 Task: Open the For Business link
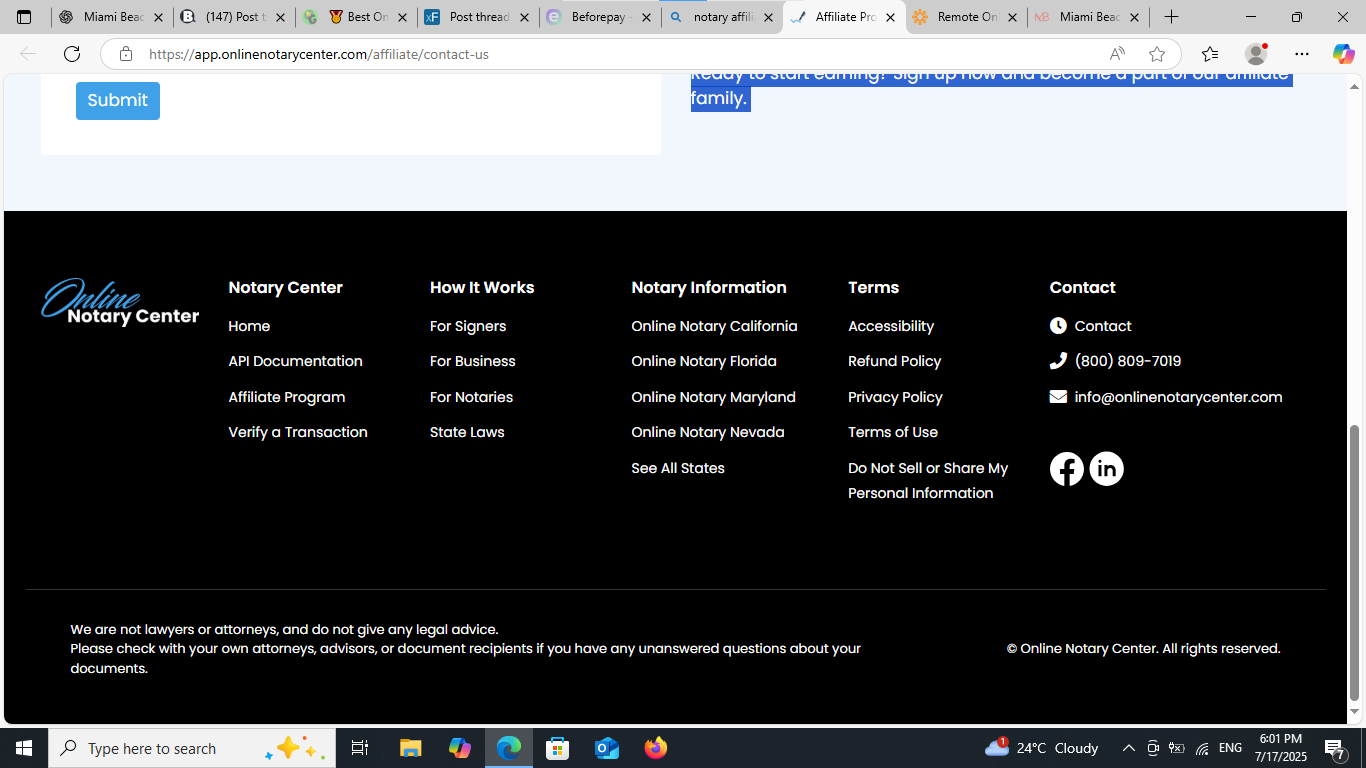[x=473, y=361]
